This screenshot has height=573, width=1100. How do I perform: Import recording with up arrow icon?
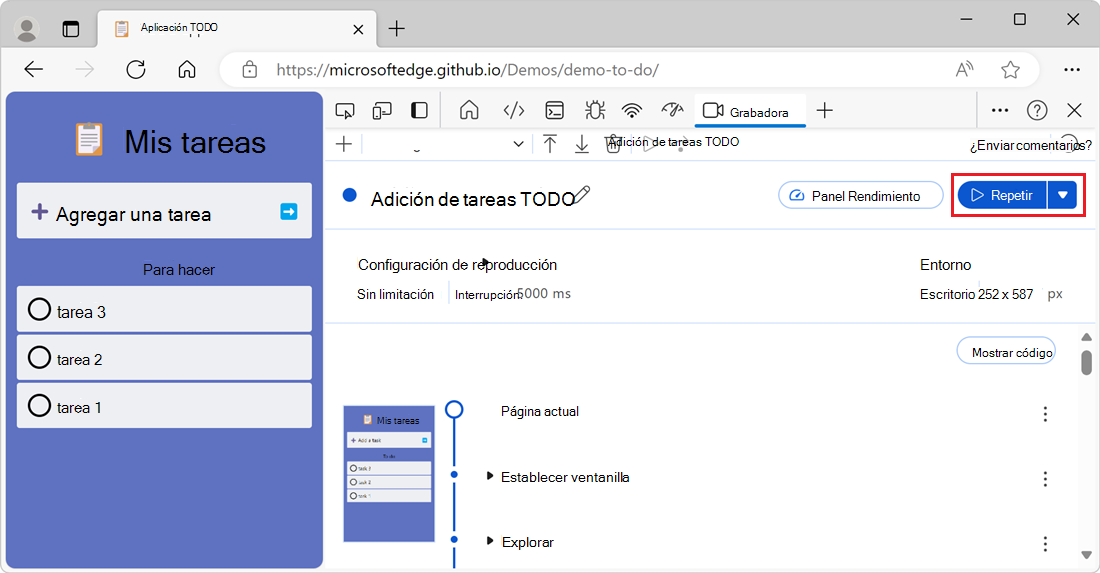550,144
